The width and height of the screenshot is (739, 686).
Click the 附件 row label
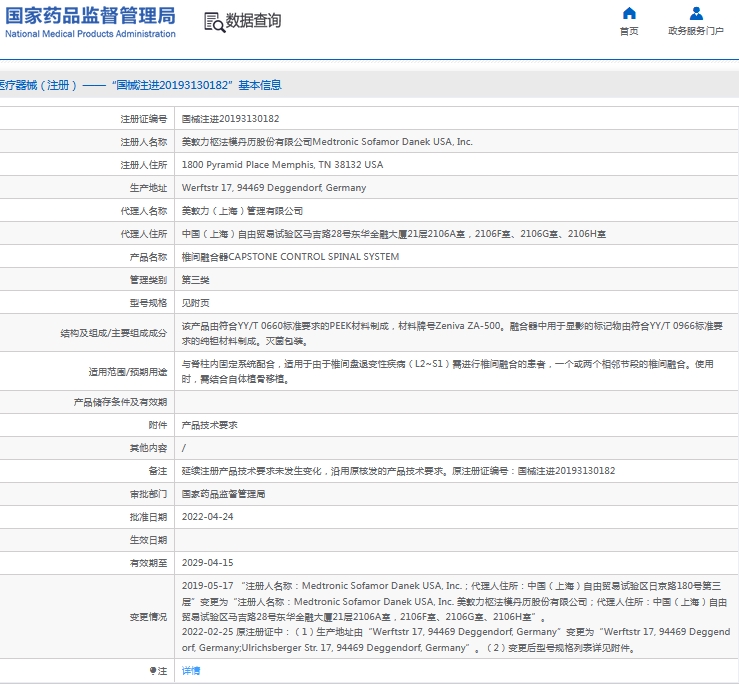pyautogui.click(x=158, y=425)
